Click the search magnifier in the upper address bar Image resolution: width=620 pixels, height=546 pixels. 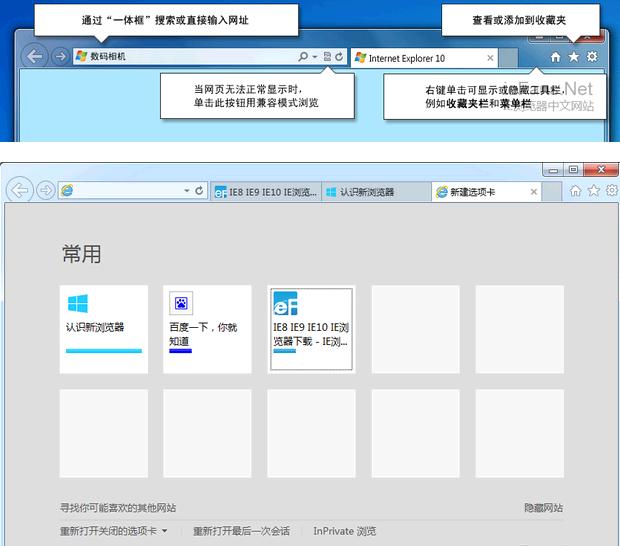[303, 57]
